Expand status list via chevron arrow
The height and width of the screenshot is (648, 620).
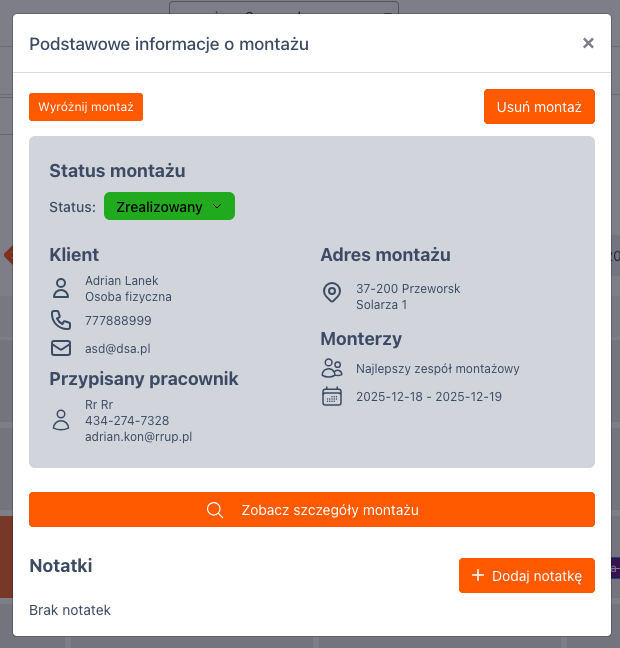pos(217,207)
